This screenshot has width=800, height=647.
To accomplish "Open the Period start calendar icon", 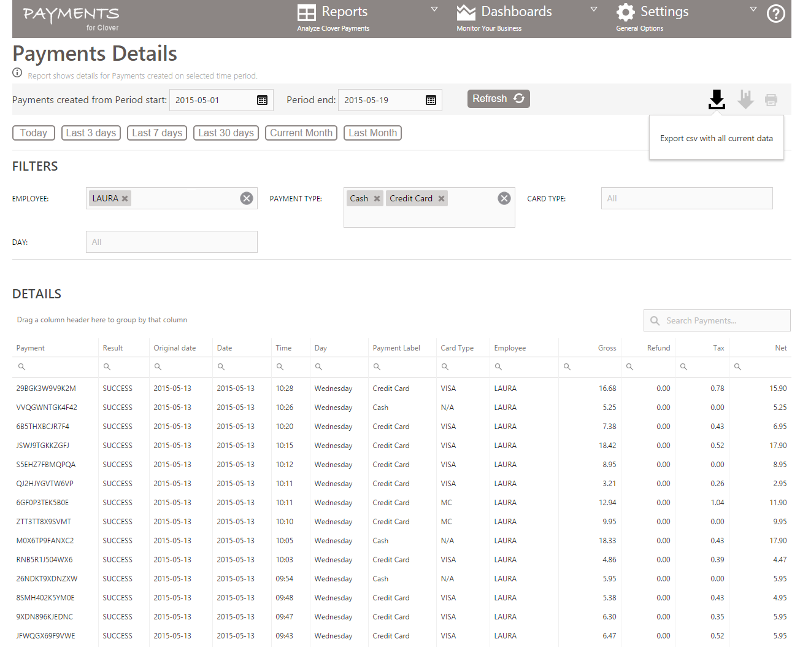I will coord(262,100).
